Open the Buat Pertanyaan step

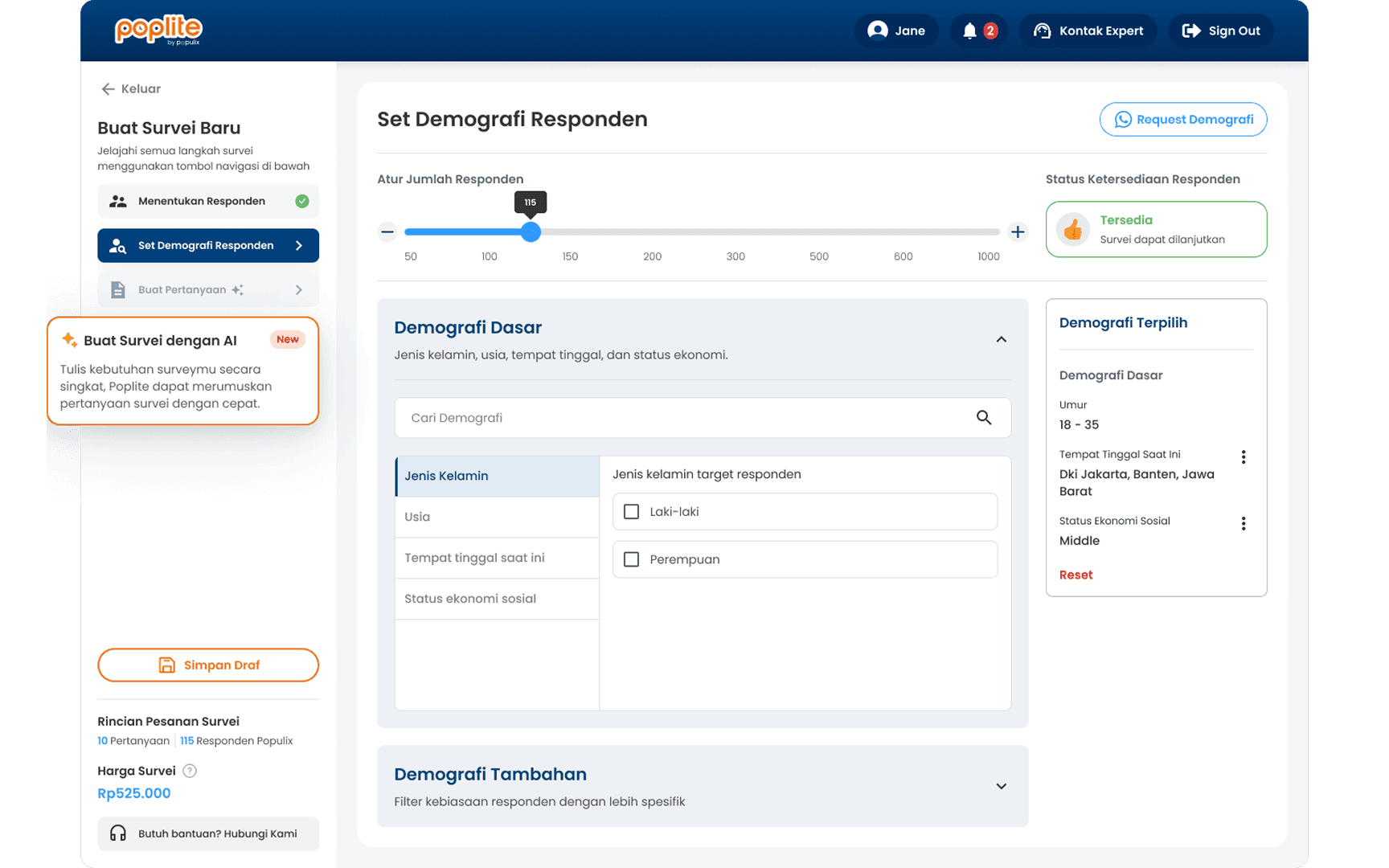point(208,290)
